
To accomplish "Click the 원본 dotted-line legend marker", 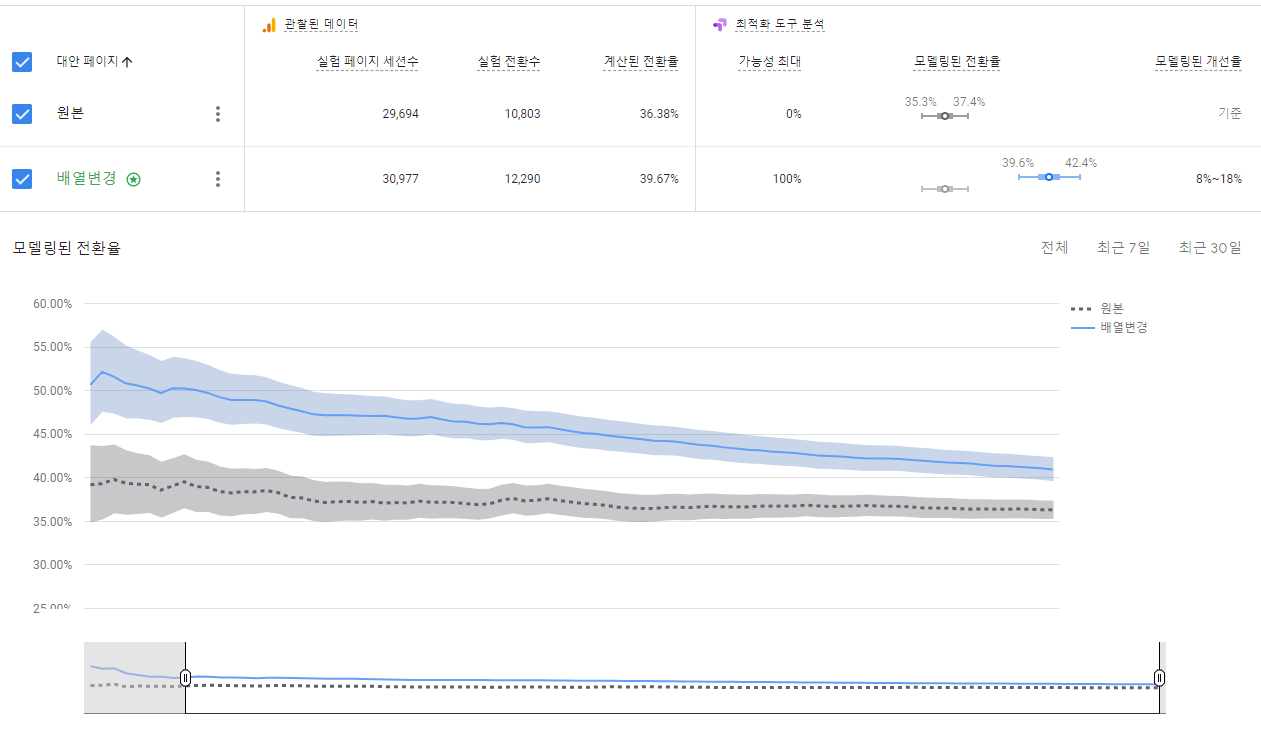I will 1082,308.
